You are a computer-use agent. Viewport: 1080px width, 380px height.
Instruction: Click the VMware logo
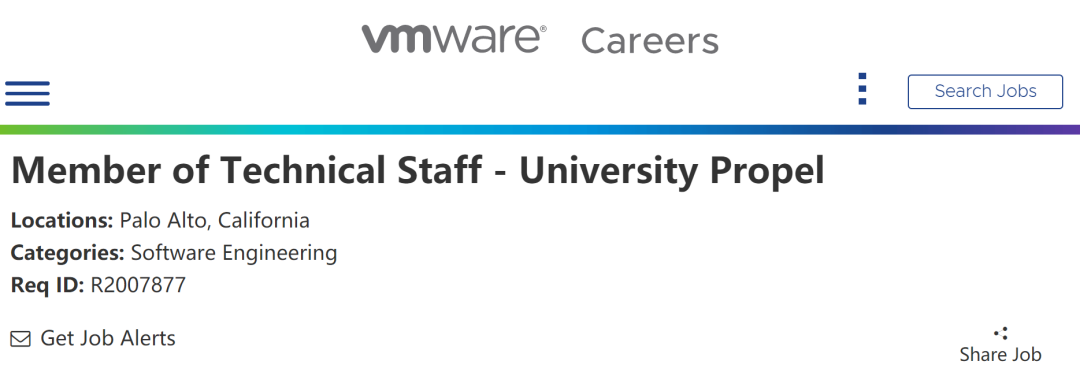(x=454, y=39)
